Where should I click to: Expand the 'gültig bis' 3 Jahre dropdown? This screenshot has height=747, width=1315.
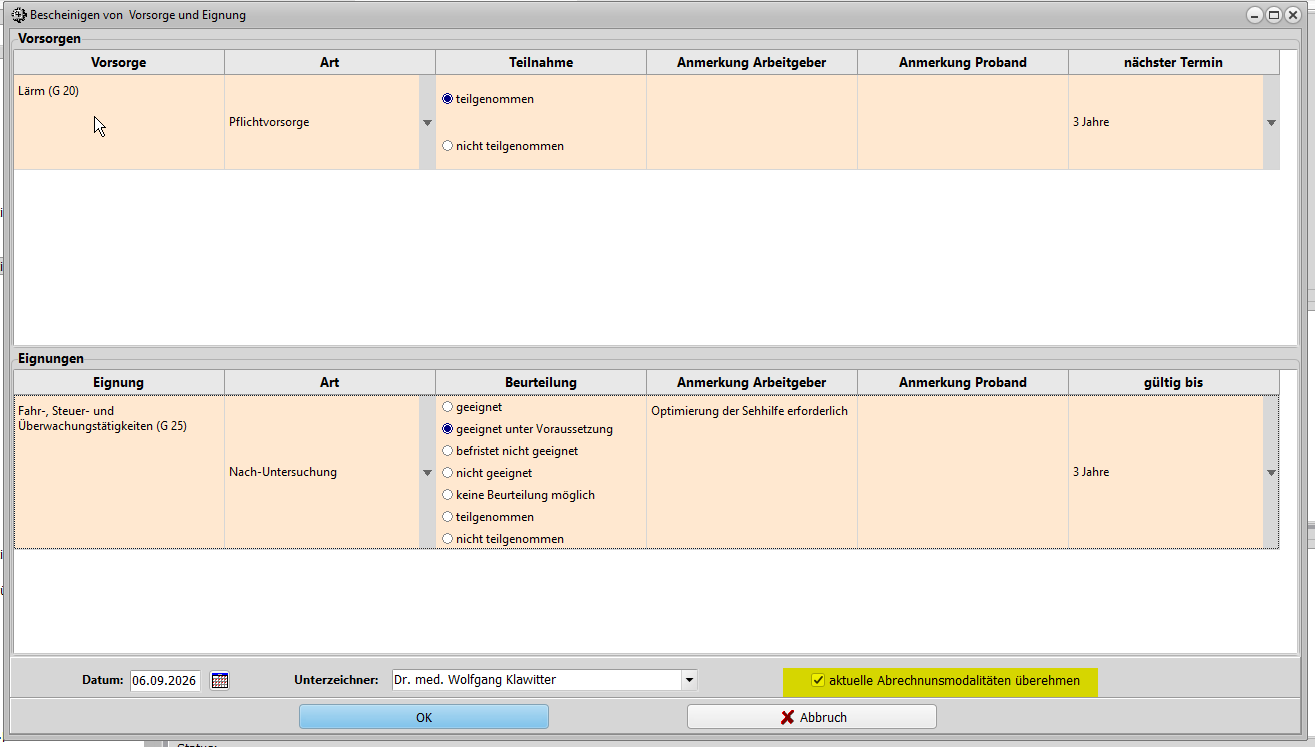[x=1271, y=473]
